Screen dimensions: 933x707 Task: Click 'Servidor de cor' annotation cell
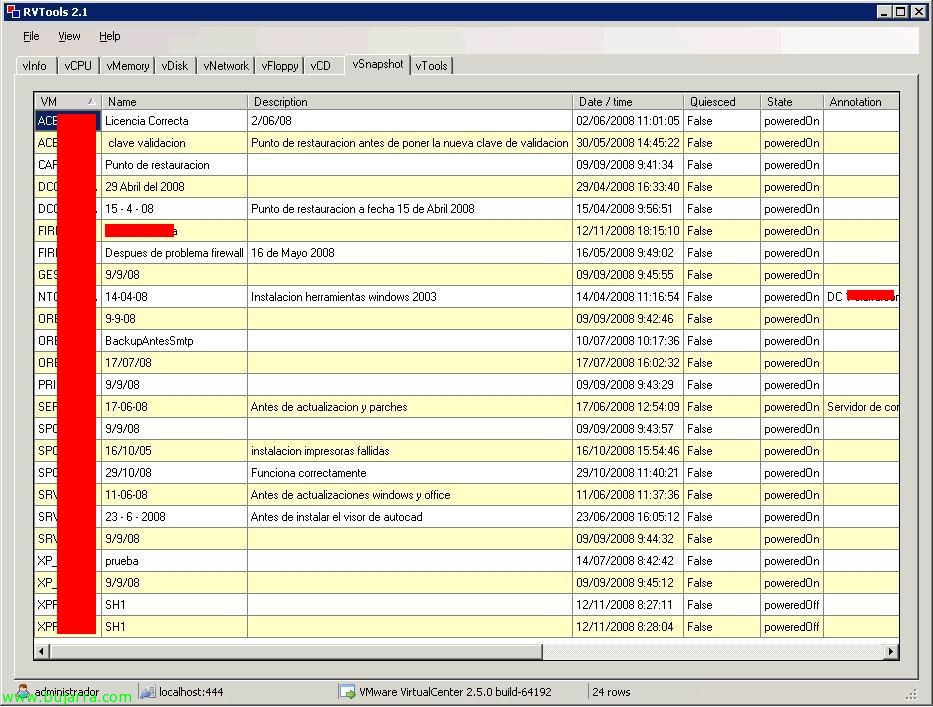(862, 407)
